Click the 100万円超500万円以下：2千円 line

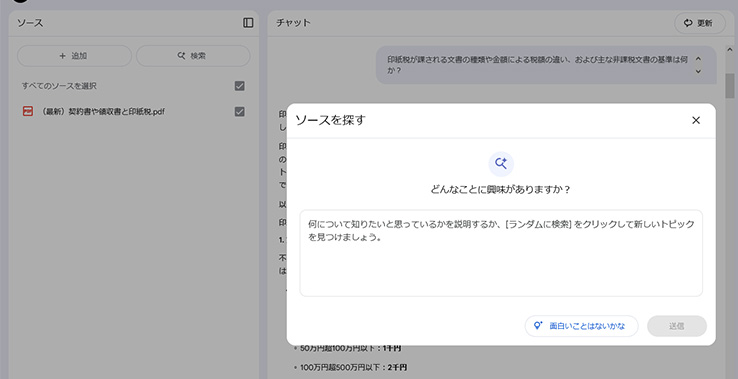click(x=353, y=367)
